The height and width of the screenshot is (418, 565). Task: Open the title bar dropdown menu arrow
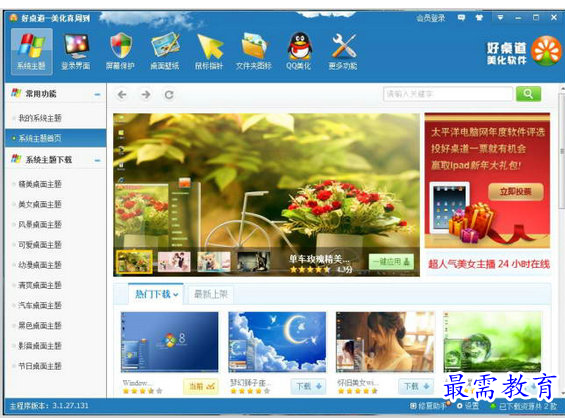[500, 17]
